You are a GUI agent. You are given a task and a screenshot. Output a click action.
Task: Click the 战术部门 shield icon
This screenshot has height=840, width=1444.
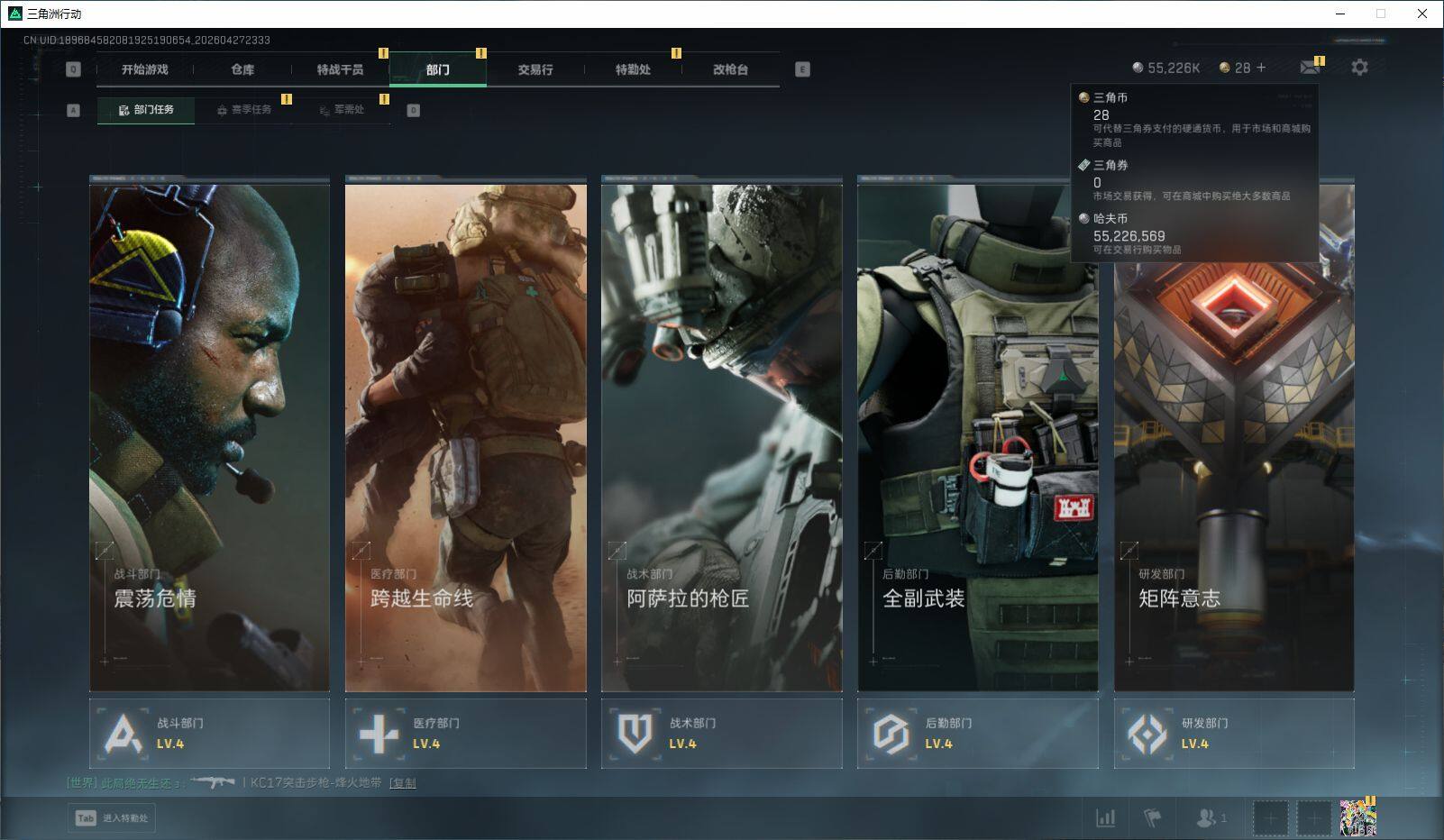635,734
